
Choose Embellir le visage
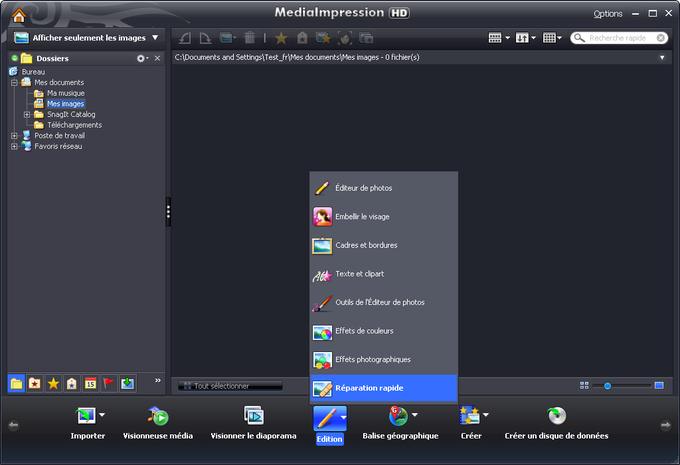(x=384, y=216)
